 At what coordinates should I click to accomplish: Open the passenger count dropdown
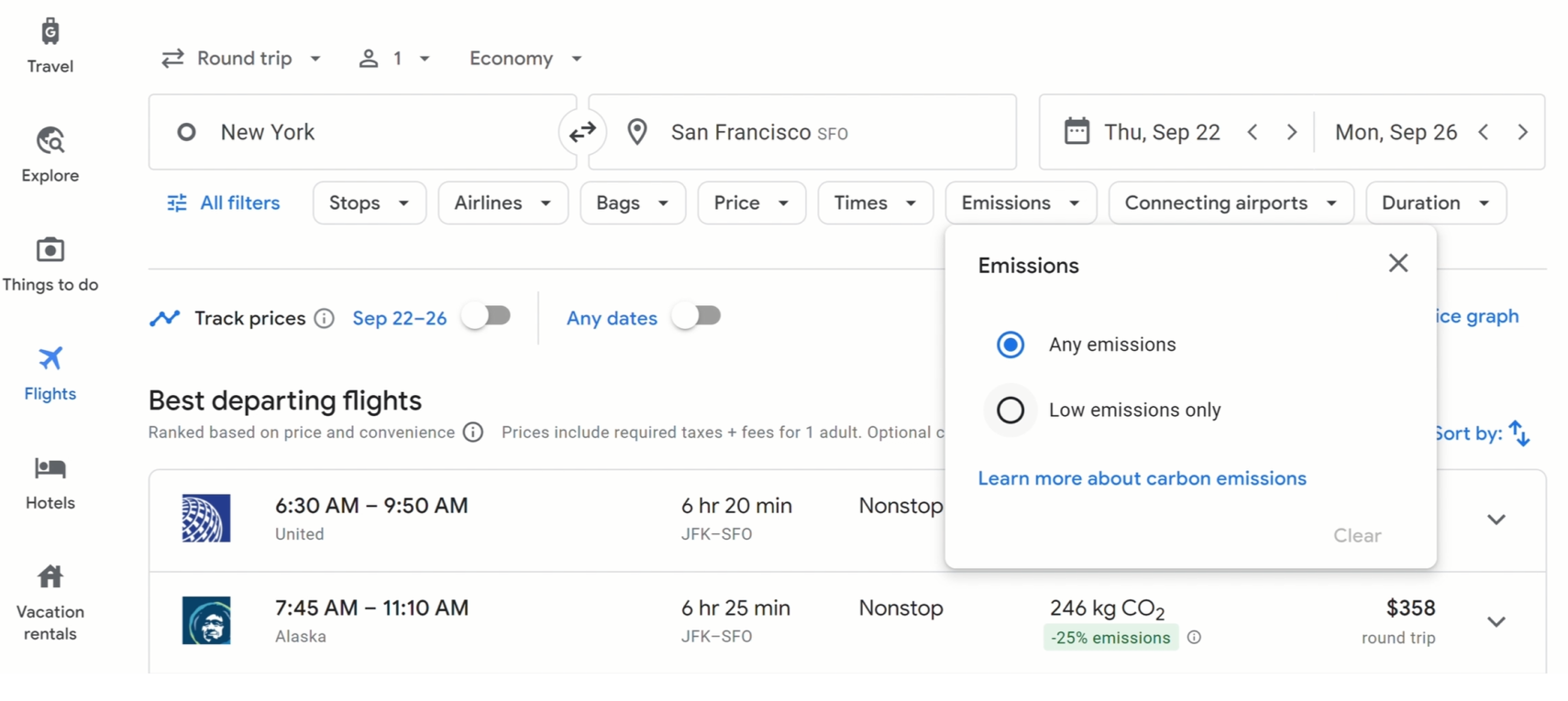click(x=394, y=59)
